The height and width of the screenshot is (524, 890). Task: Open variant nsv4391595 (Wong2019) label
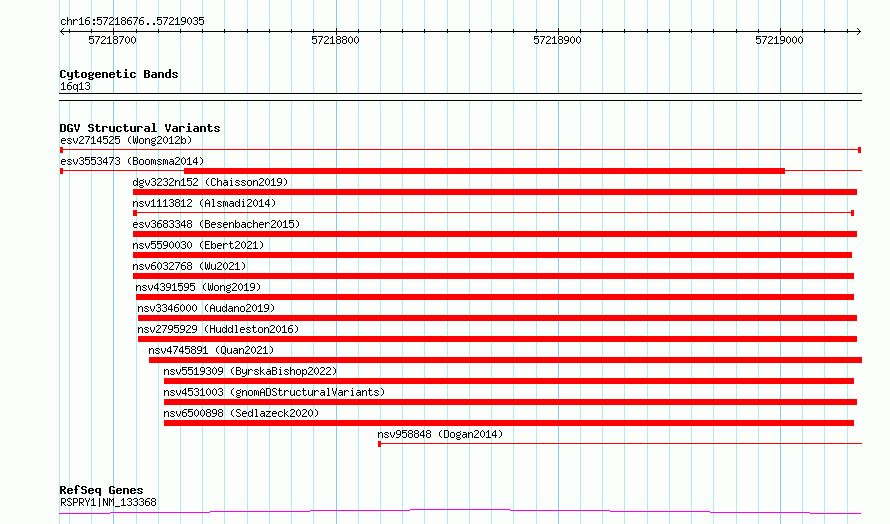point(198,287)
